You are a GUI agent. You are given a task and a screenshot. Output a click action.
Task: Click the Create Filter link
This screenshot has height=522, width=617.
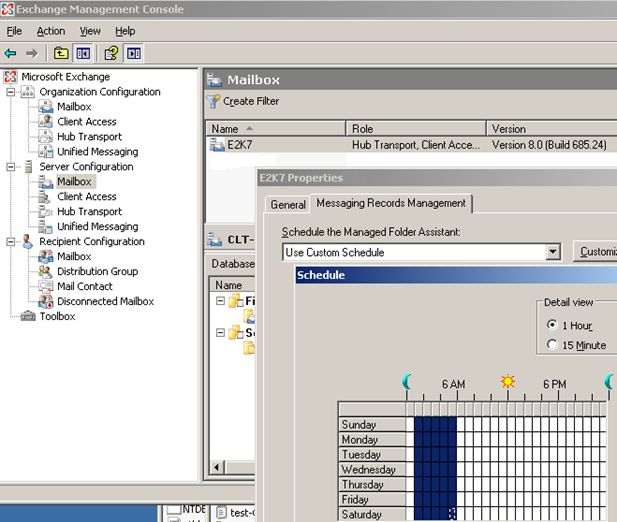coord(251,101)
